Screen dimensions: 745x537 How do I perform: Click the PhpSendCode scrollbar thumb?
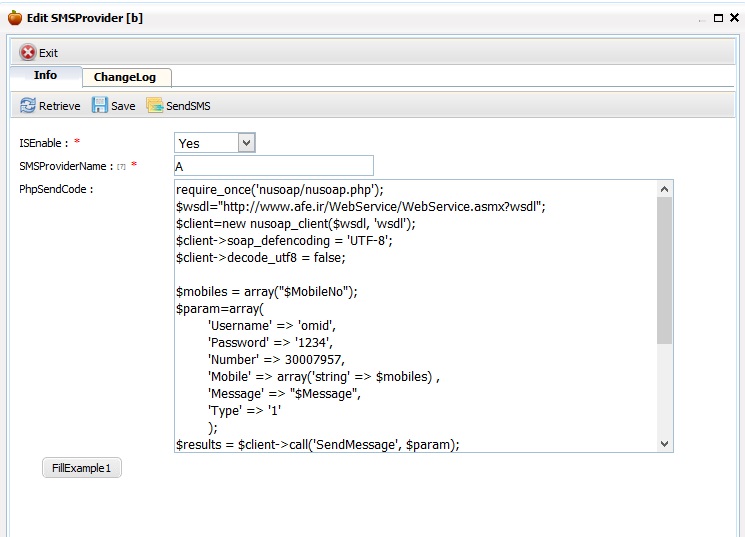[x=665, y=270]
